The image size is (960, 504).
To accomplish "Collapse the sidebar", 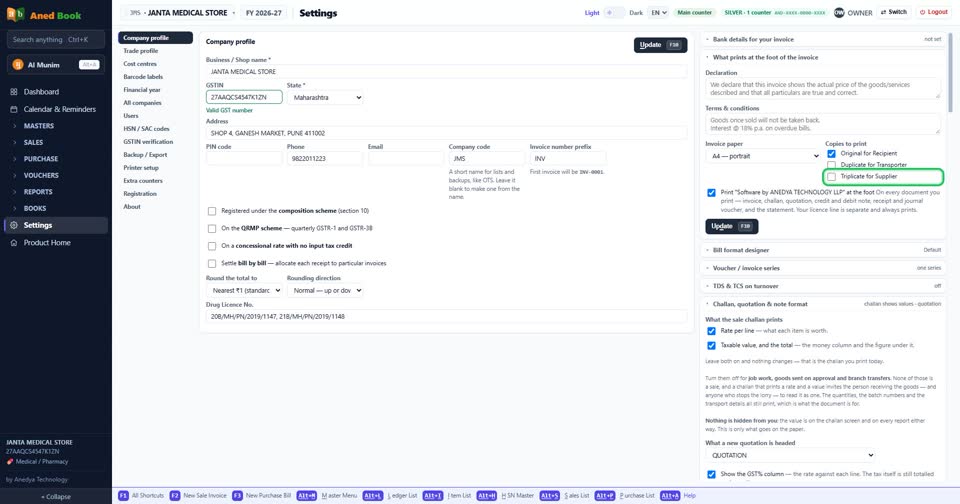I will [x=56, y=497].
